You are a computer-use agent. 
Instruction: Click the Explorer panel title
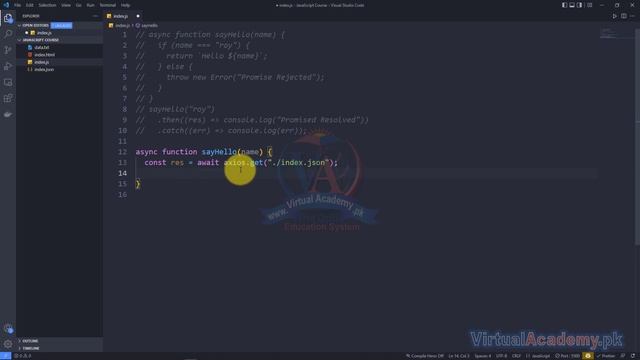[31, 16]
